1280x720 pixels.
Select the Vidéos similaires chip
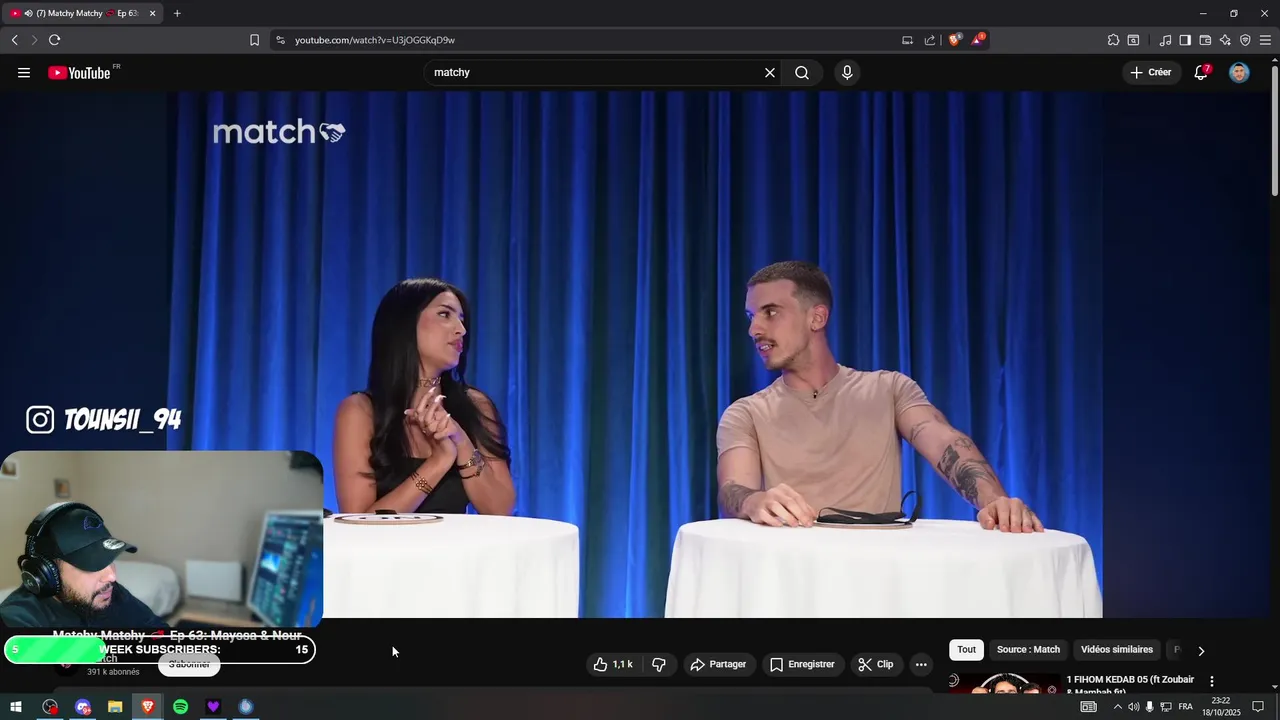pyautogui.click(x=1117, y=650)
